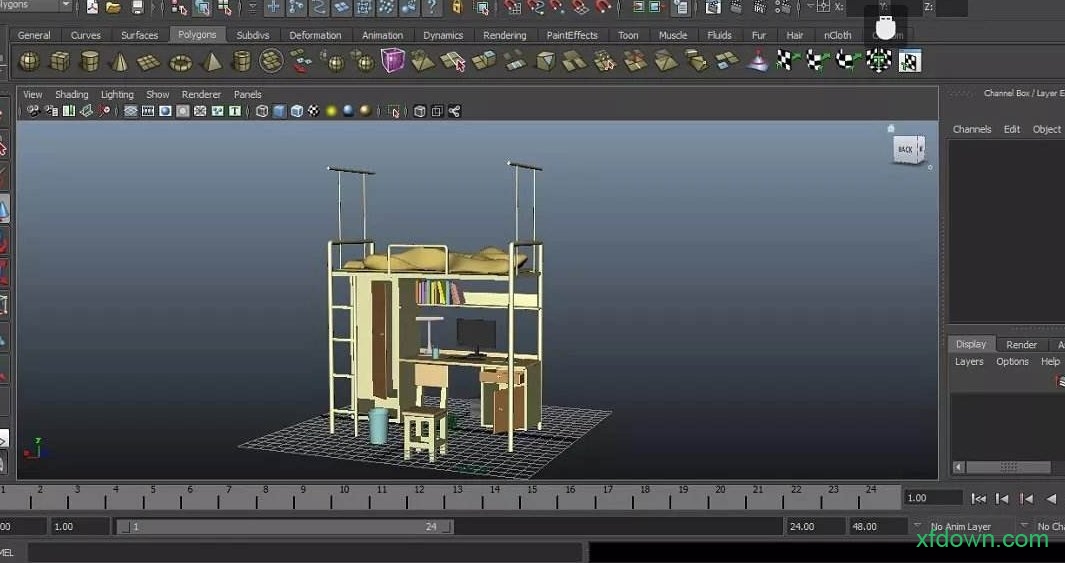
Task: Click the polygon cylinder shelf icon
Action: [x=90, y=62]
